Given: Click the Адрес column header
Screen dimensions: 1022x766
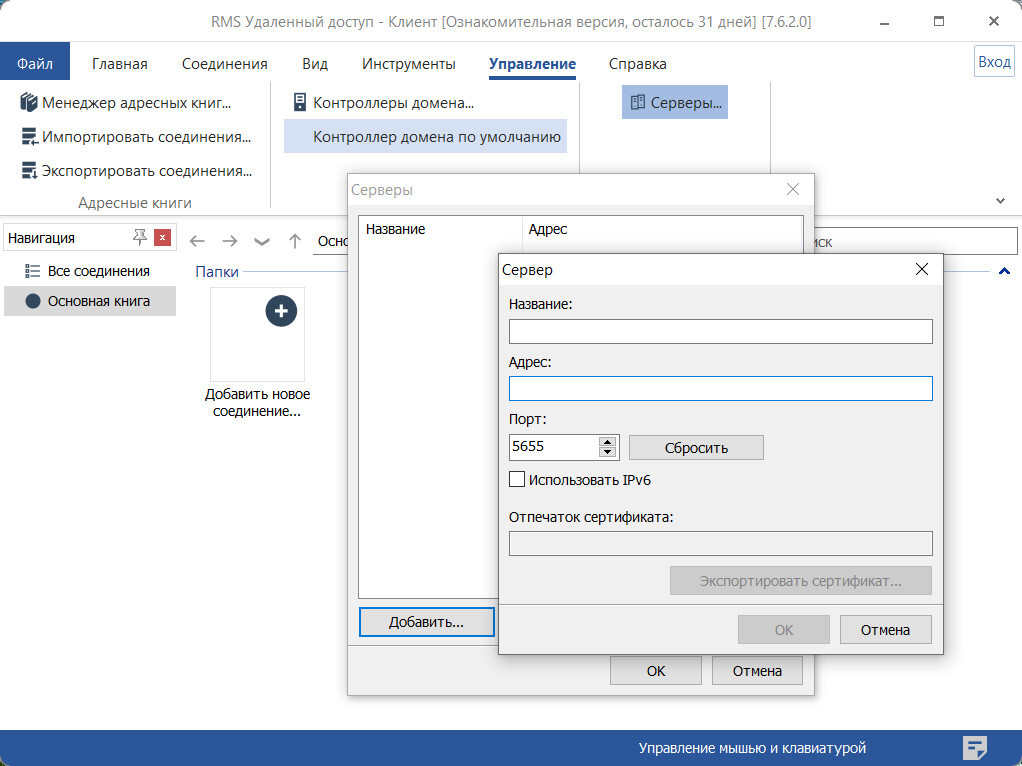Looking at the screenshot, I should point(662,229).
